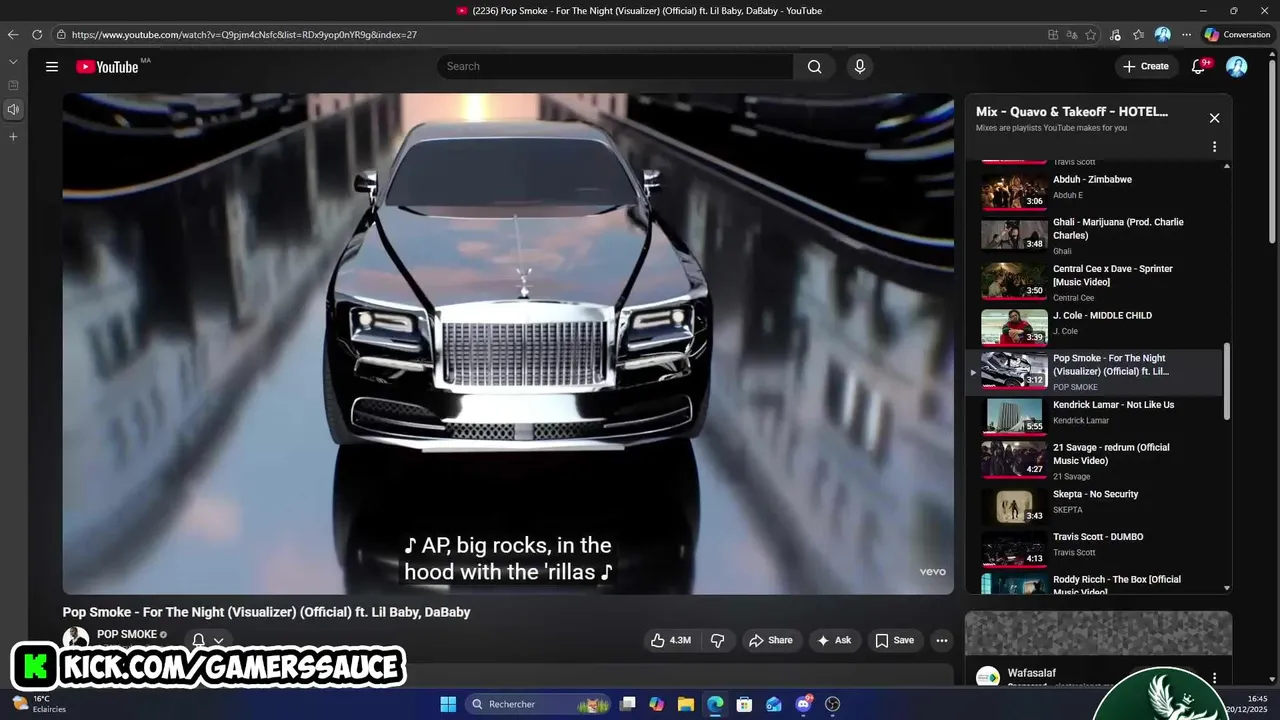Play Kendrick Lamar - Not Like Us
Screen dimensions: 1280x720
point(1095,417)
